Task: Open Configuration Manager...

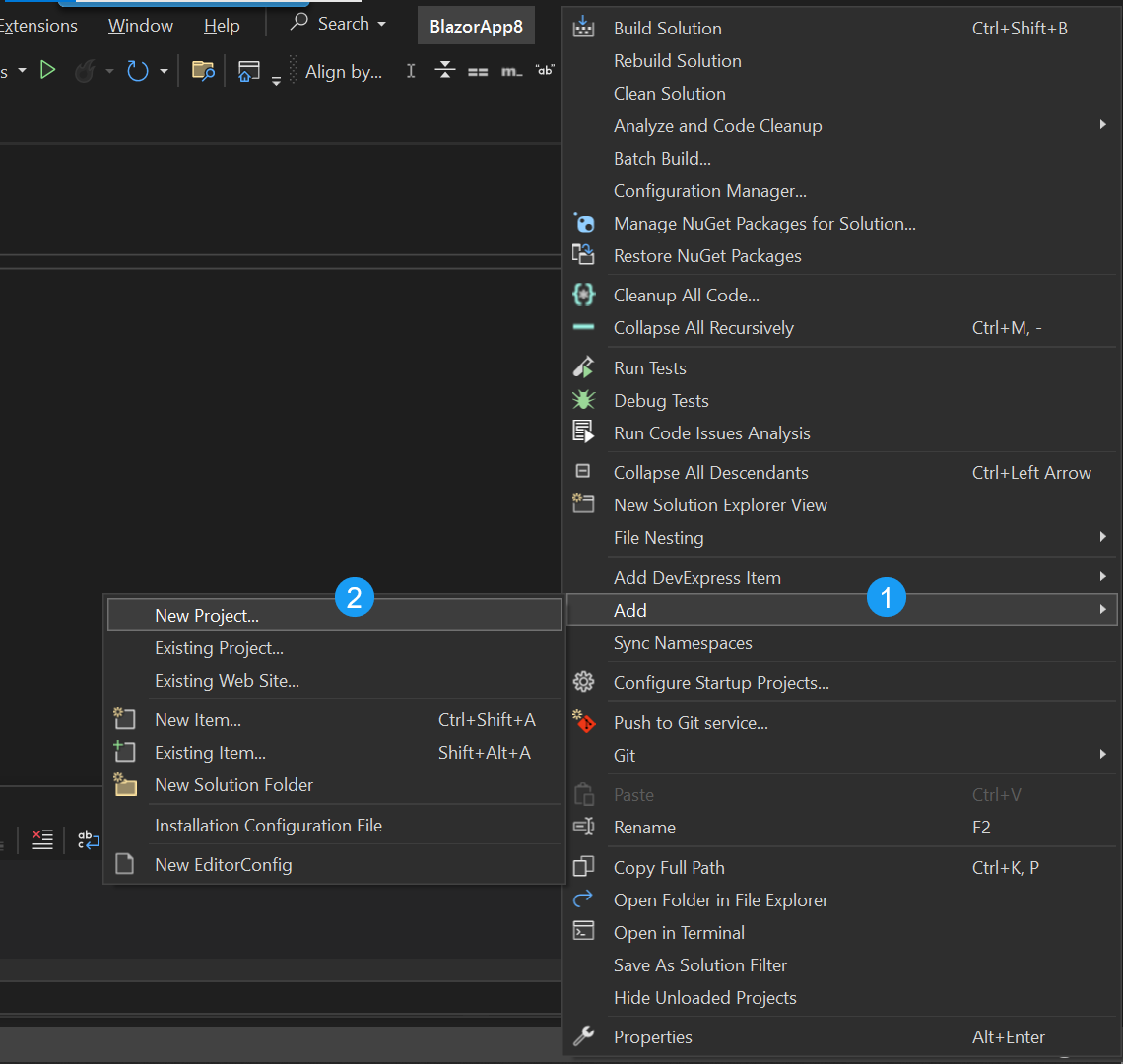Action: [x=841, y=191]
